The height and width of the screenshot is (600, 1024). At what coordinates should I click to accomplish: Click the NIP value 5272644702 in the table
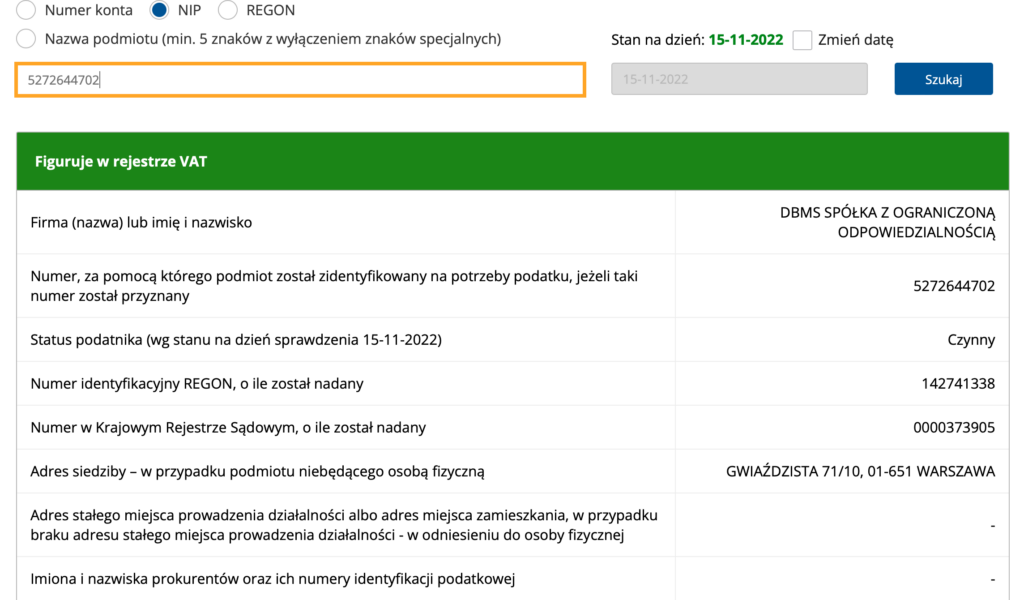point(953,286)
